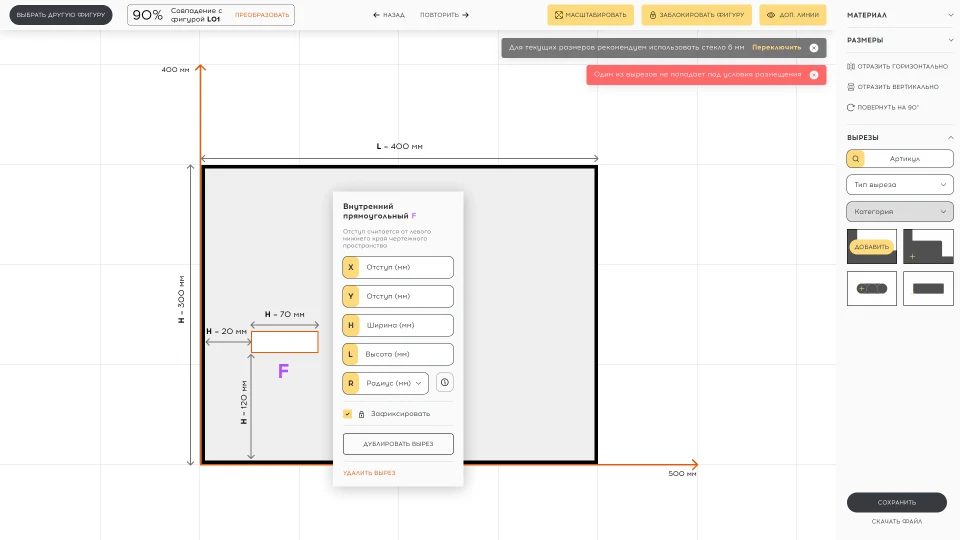Select the rectangular cutout F on canvas
Image resolution: width=960 pixels, height=540 pixels.
[285, 342]
